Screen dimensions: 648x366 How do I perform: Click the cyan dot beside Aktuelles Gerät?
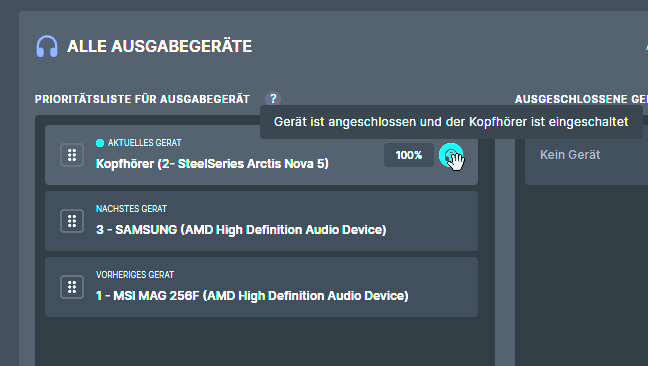pos(100,143)
